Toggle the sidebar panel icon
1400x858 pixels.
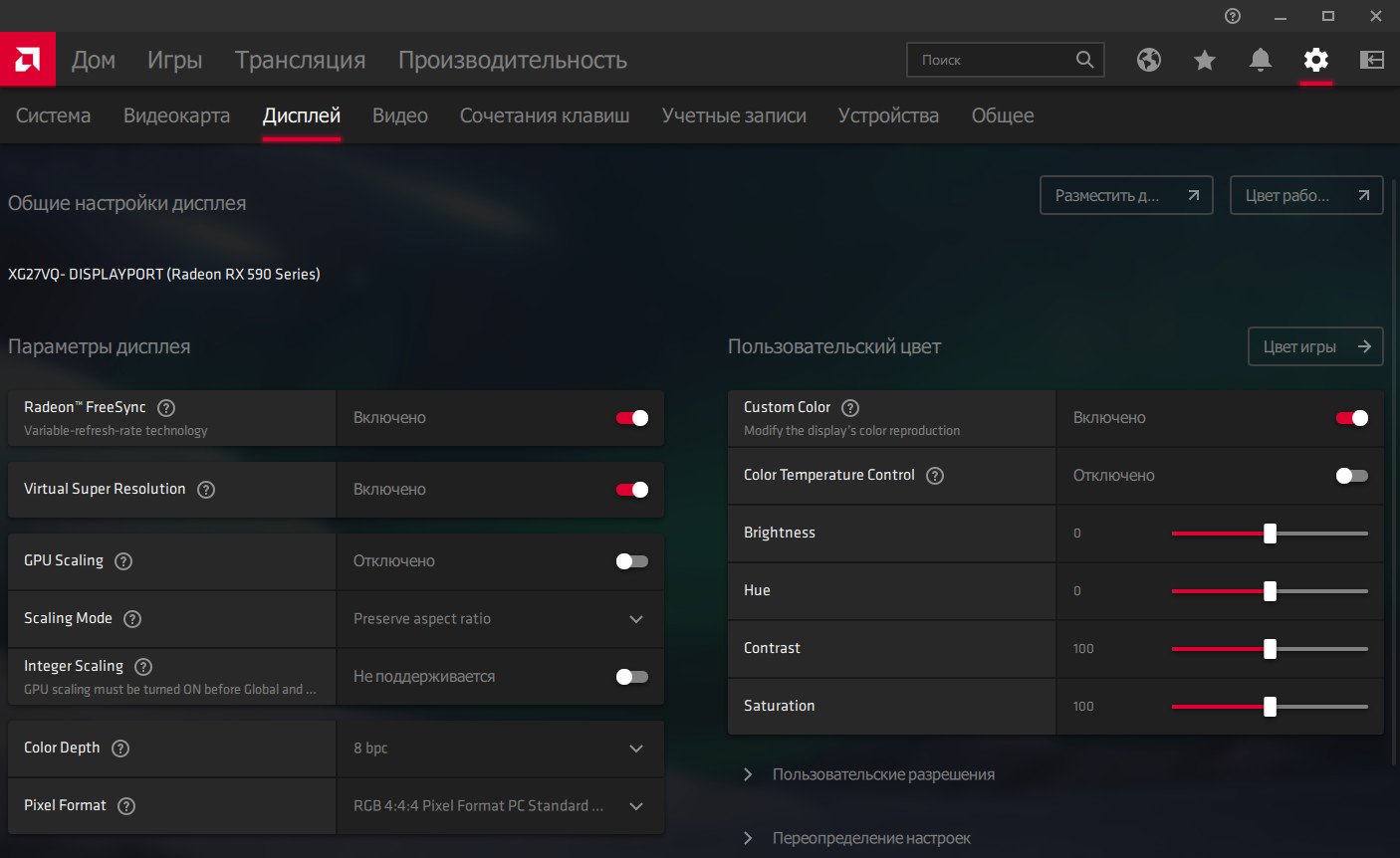point(1372,60)
